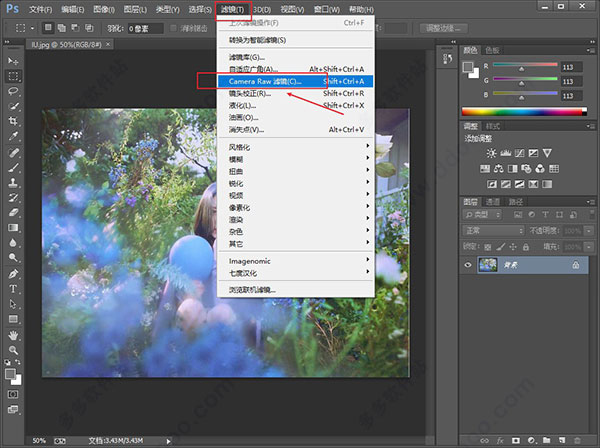Select the Rectangle shape tool
The image size is (600, 448).
pos(13,319)
